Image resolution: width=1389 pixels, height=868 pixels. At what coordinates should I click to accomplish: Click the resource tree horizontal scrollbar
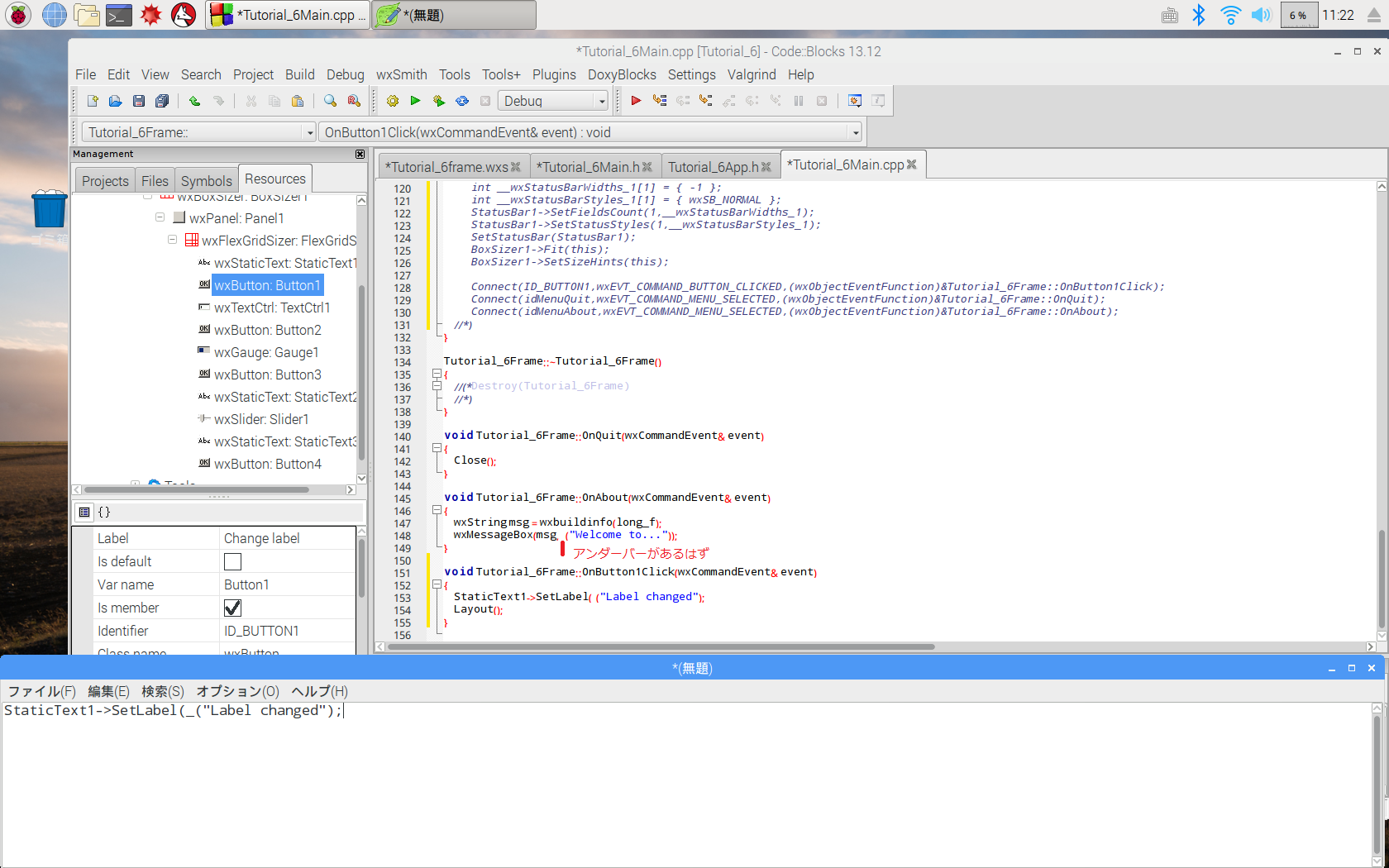[x=197, y=490]
